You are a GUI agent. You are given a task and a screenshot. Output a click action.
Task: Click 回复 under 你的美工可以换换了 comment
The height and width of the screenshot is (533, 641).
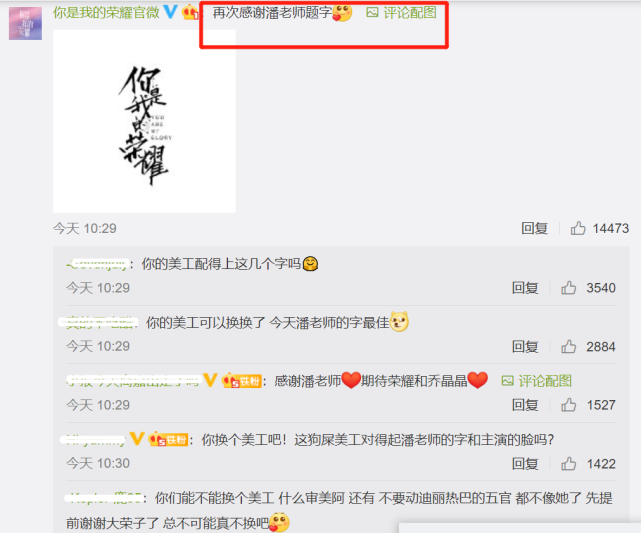coord(525,347)
